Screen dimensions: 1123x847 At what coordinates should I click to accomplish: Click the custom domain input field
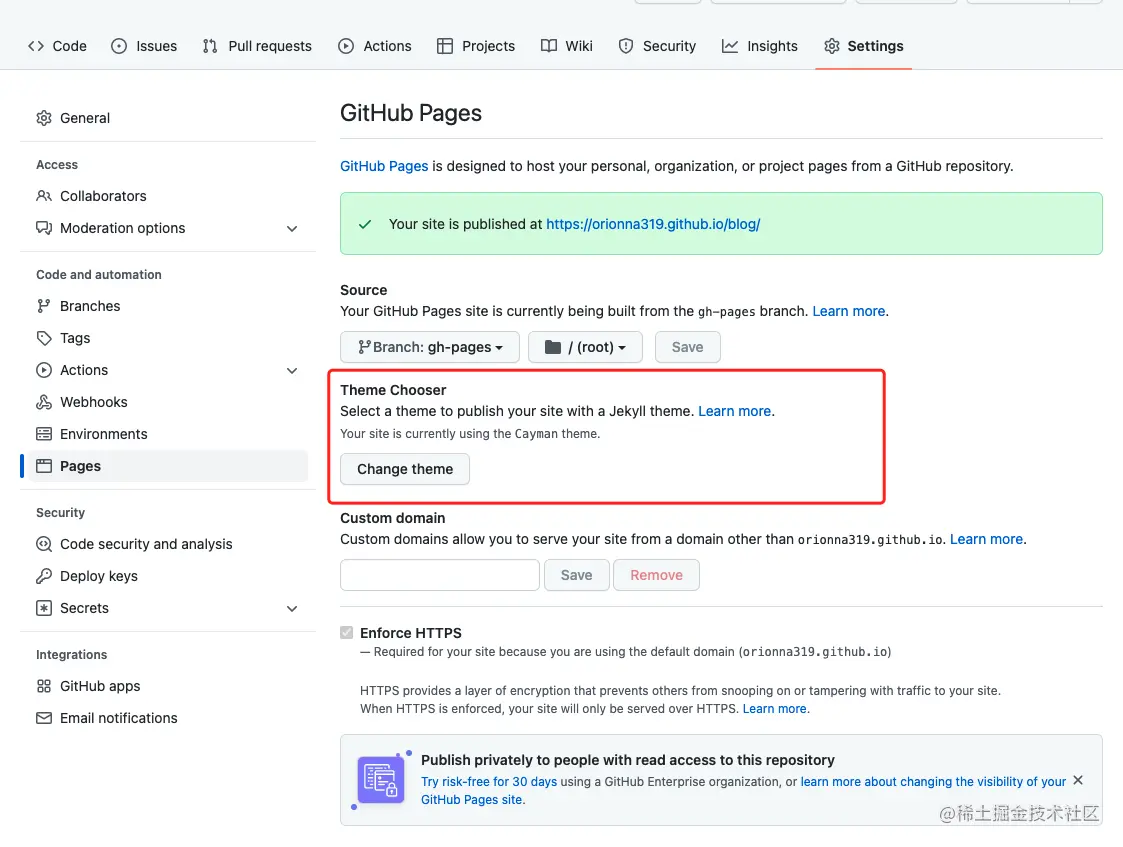[x=440, y=575]
